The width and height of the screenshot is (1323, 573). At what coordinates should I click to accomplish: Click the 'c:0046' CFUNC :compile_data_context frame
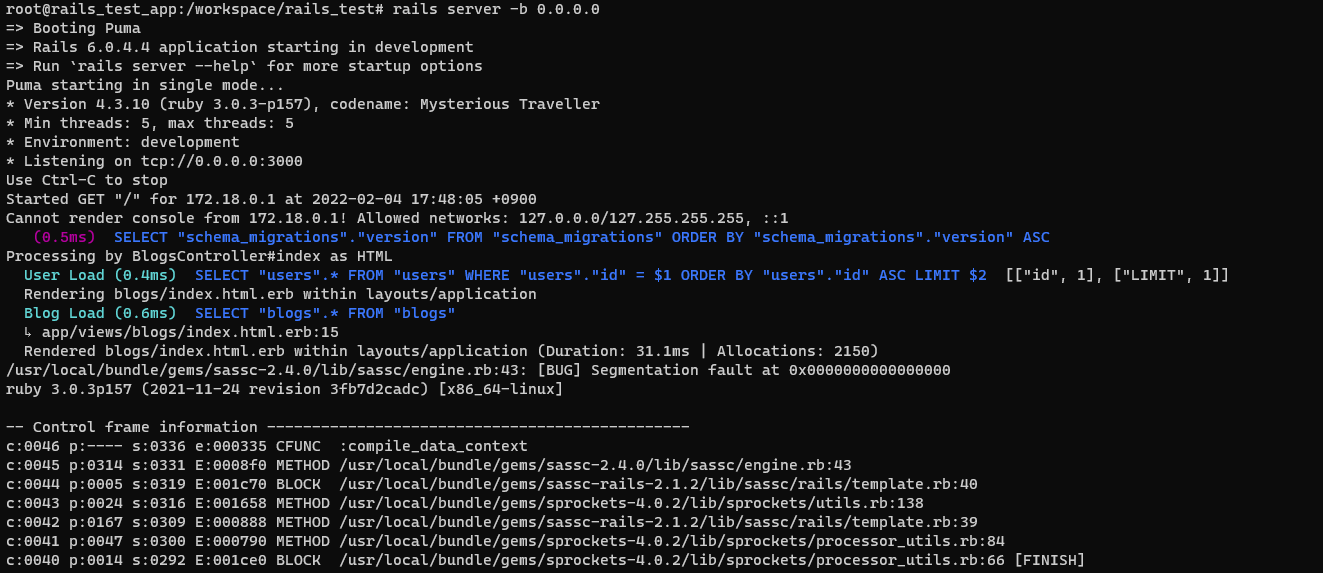point(266,446)
